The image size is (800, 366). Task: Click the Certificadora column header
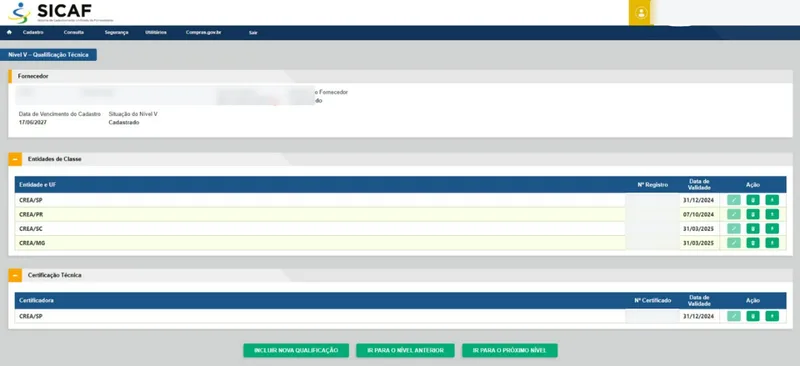point(36,301)
